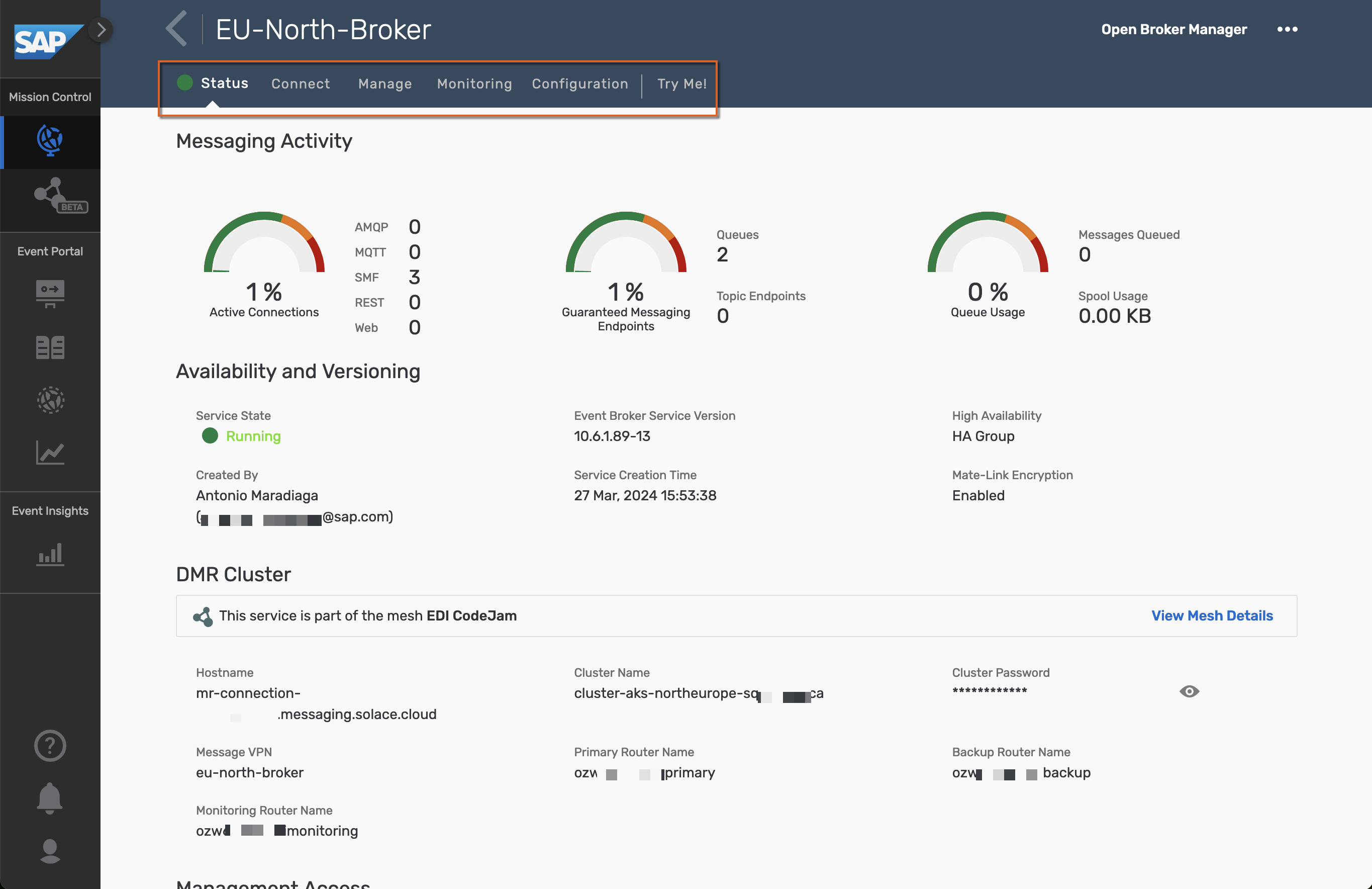Click the Queue Usage gauge
The width and height of the screenshot is (1372, 889).
coord(988,242)
